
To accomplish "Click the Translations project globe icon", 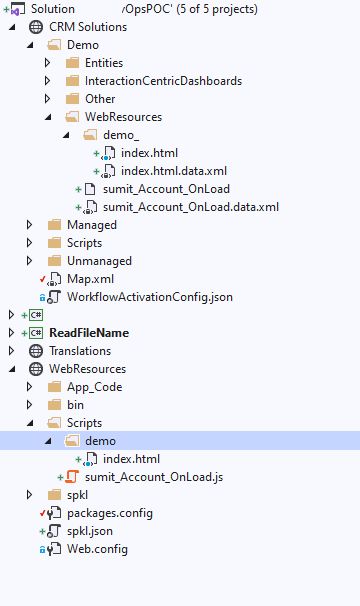I will [36, 351].
